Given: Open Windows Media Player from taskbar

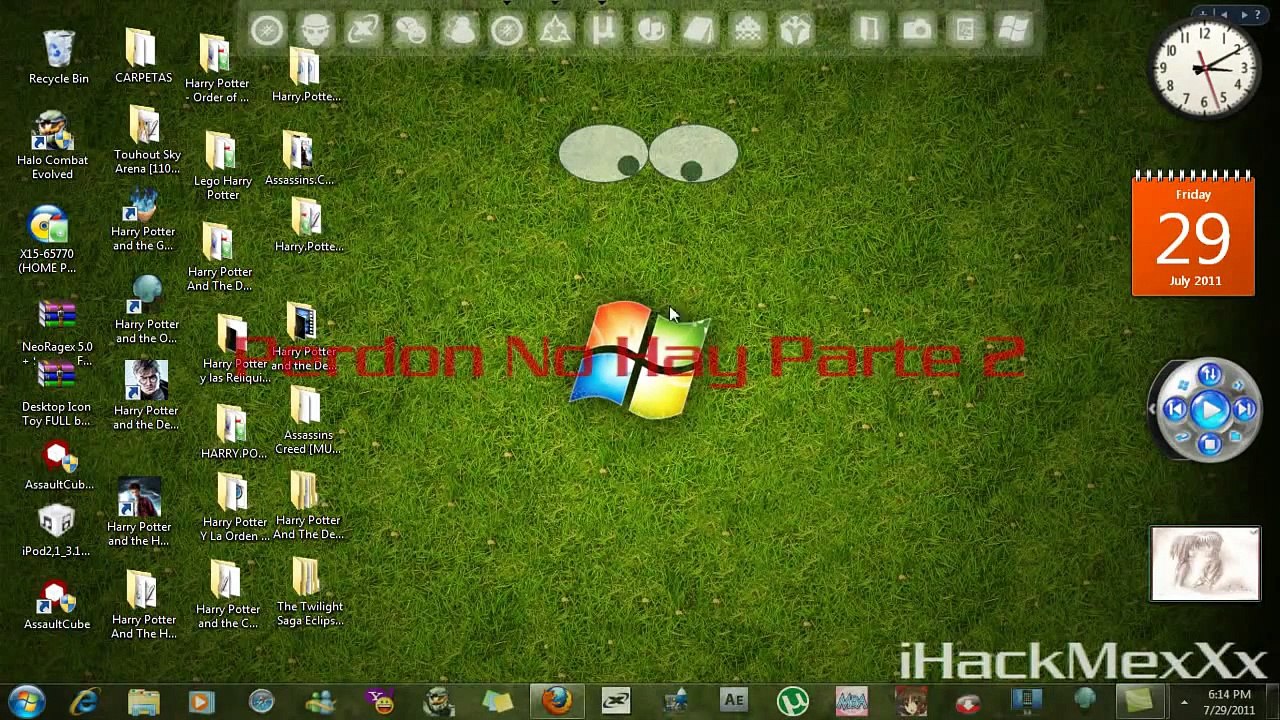Looking at the screenshot, I should (x=201, y=702).
